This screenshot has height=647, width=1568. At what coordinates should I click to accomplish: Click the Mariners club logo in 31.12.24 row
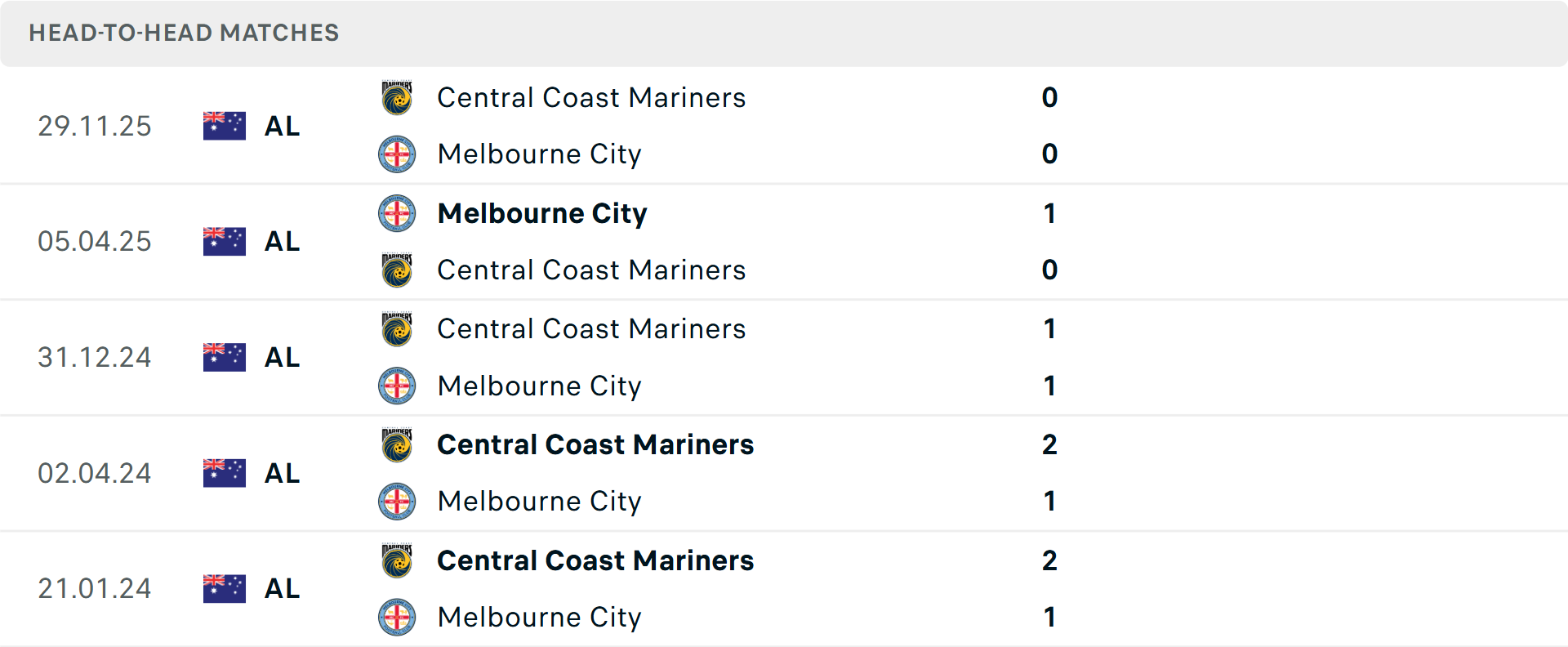coord(397,329)
